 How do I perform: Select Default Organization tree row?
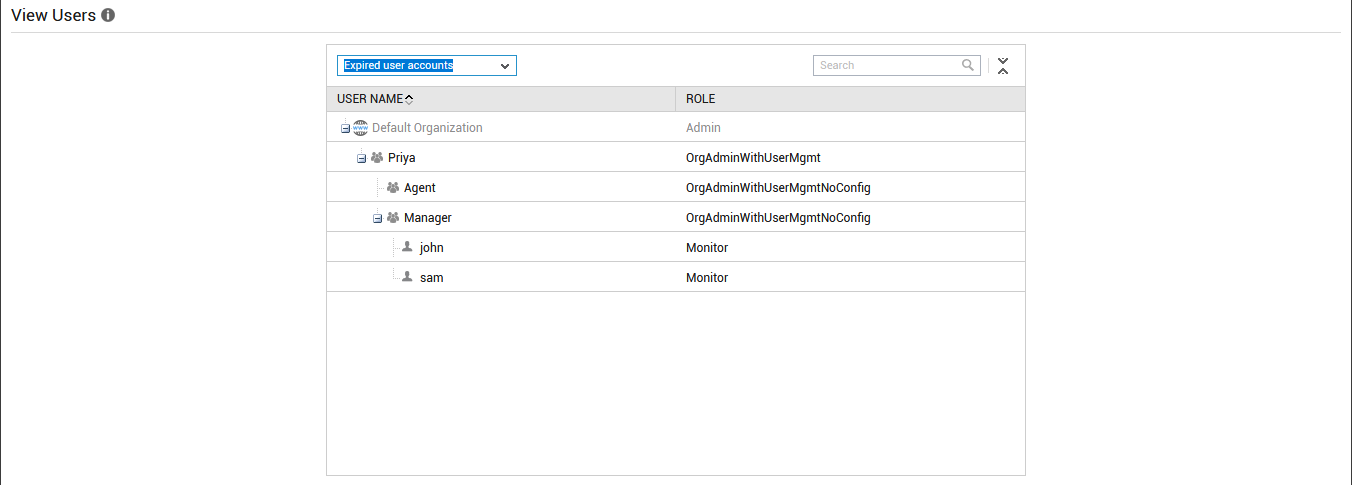676,127
